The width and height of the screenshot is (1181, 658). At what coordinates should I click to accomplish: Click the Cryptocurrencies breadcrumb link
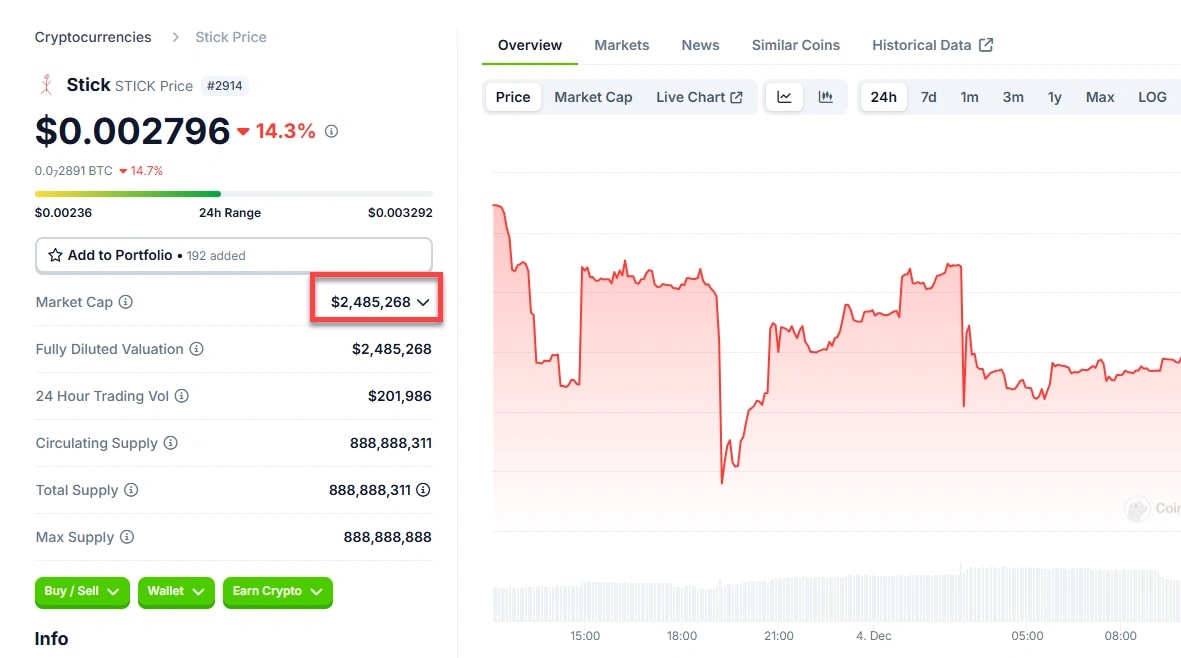pyautogui.click(x=93, y=37)
